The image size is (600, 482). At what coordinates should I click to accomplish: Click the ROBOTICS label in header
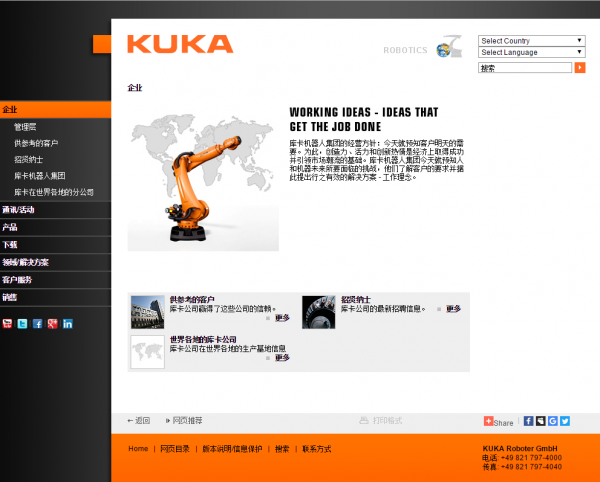click(405, 50)
